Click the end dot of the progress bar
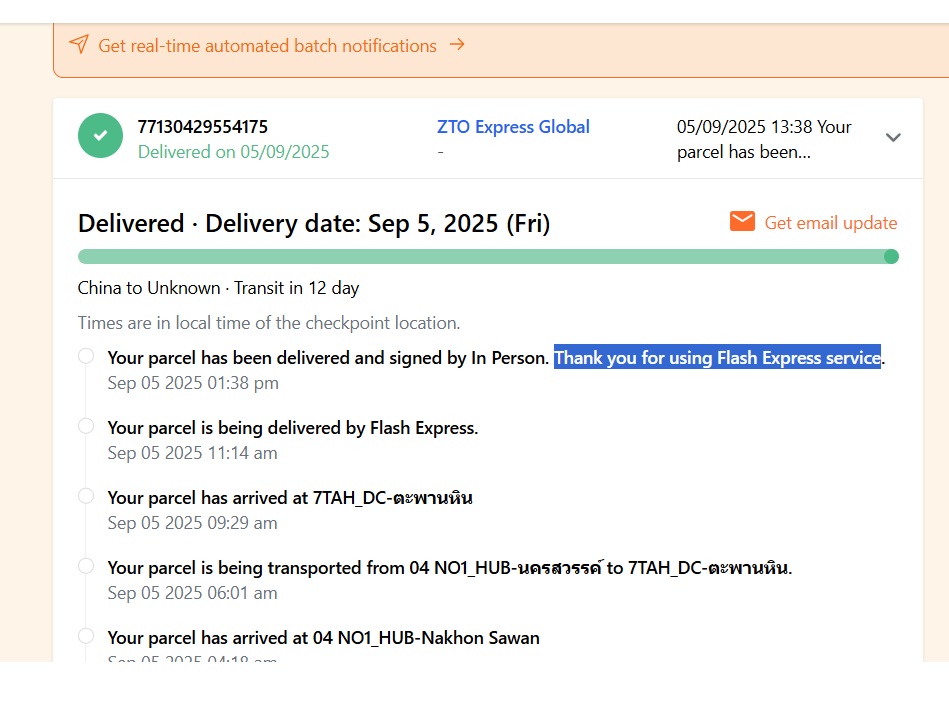 coord(891,257)
